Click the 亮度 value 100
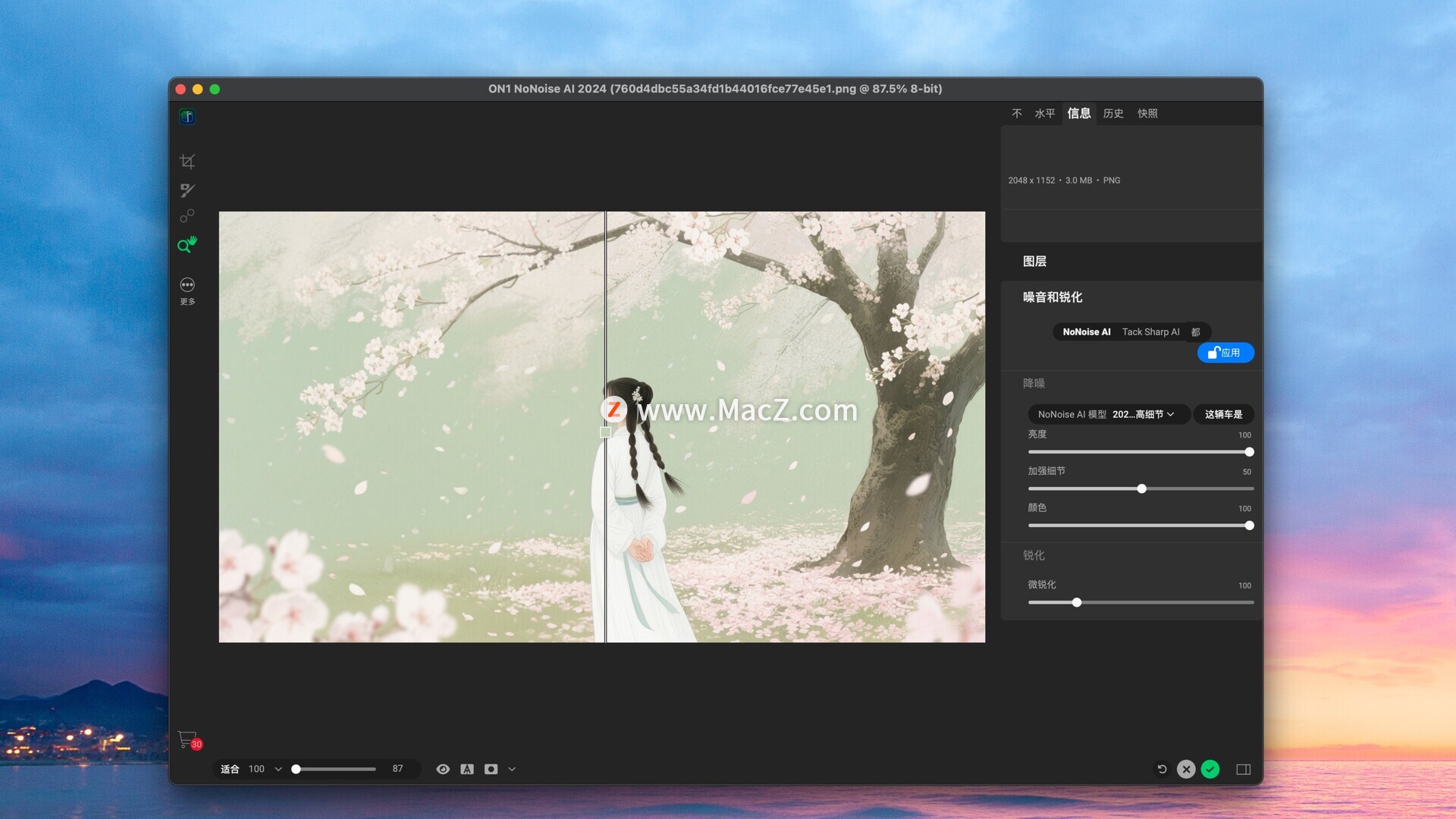 1244,435
